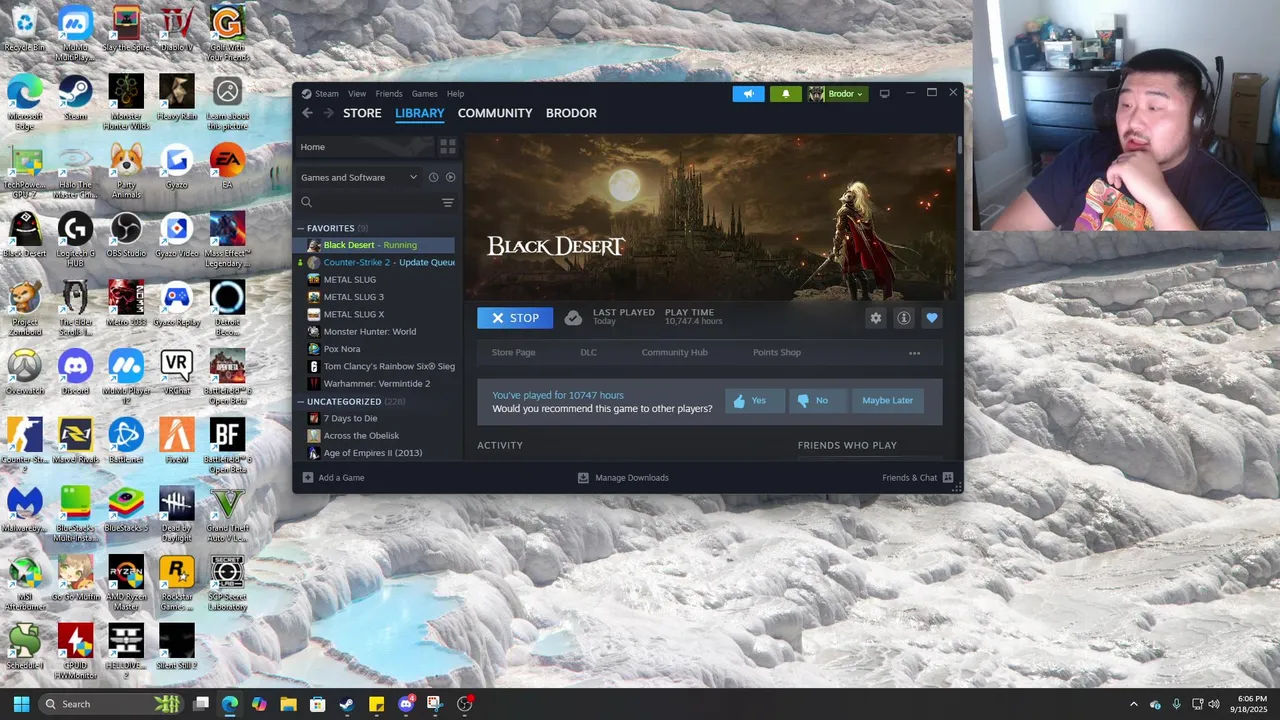
Task: Open Windows Start menu
Action: [21, 704]
